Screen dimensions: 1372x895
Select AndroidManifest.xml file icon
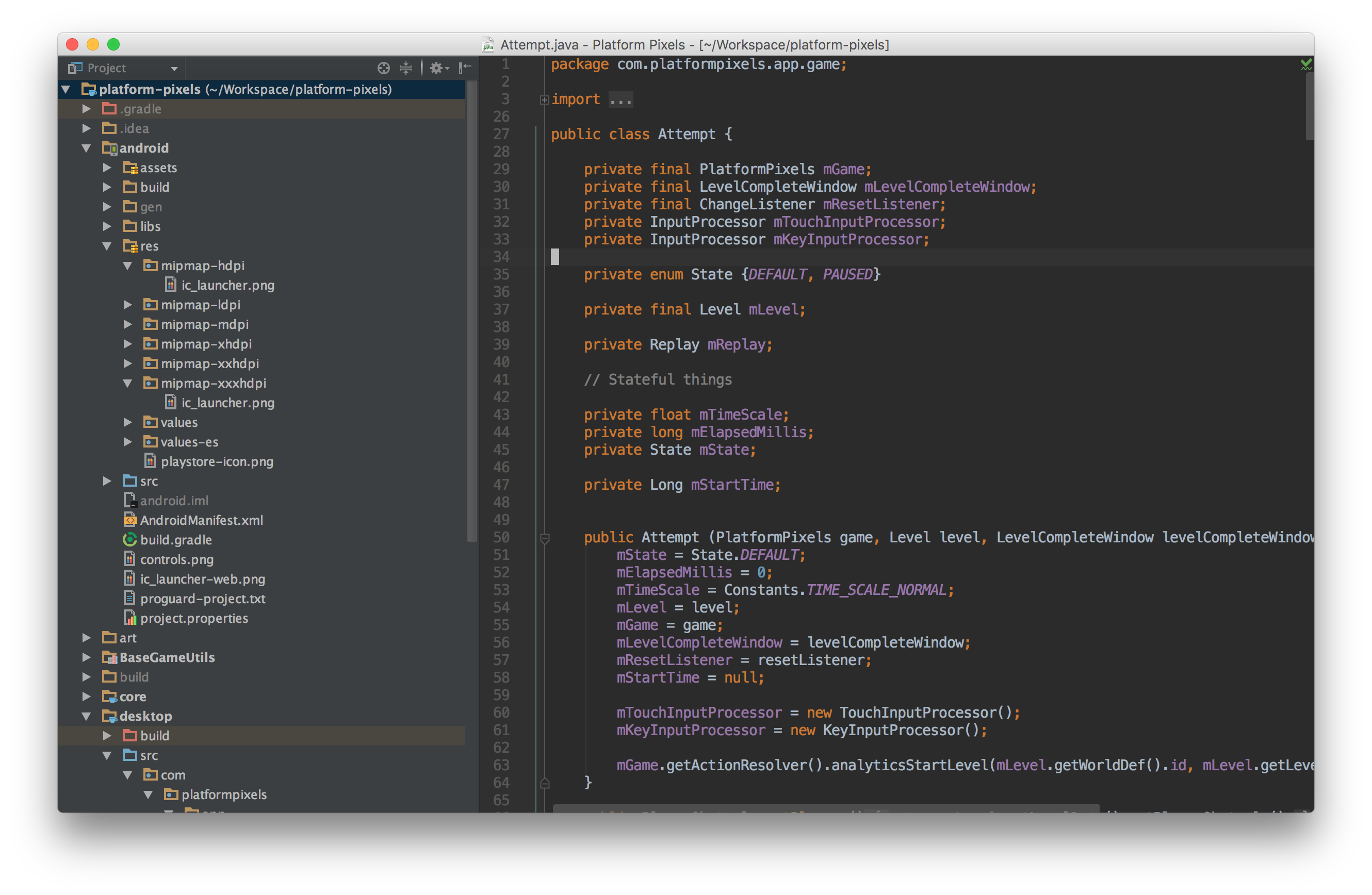pos(129,520)
